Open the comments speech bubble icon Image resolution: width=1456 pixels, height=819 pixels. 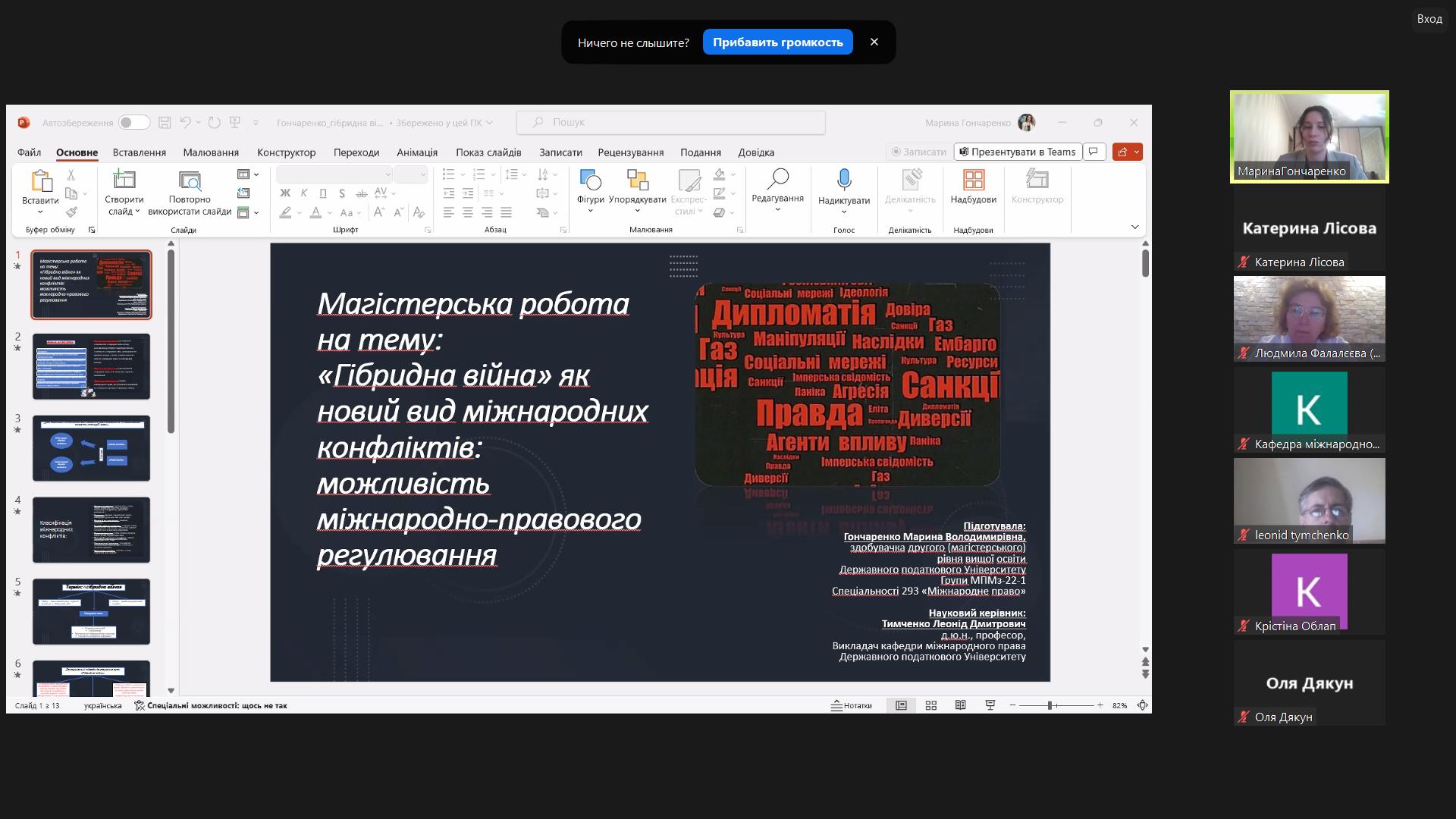pyautogui.click(x=1094, y=152)
